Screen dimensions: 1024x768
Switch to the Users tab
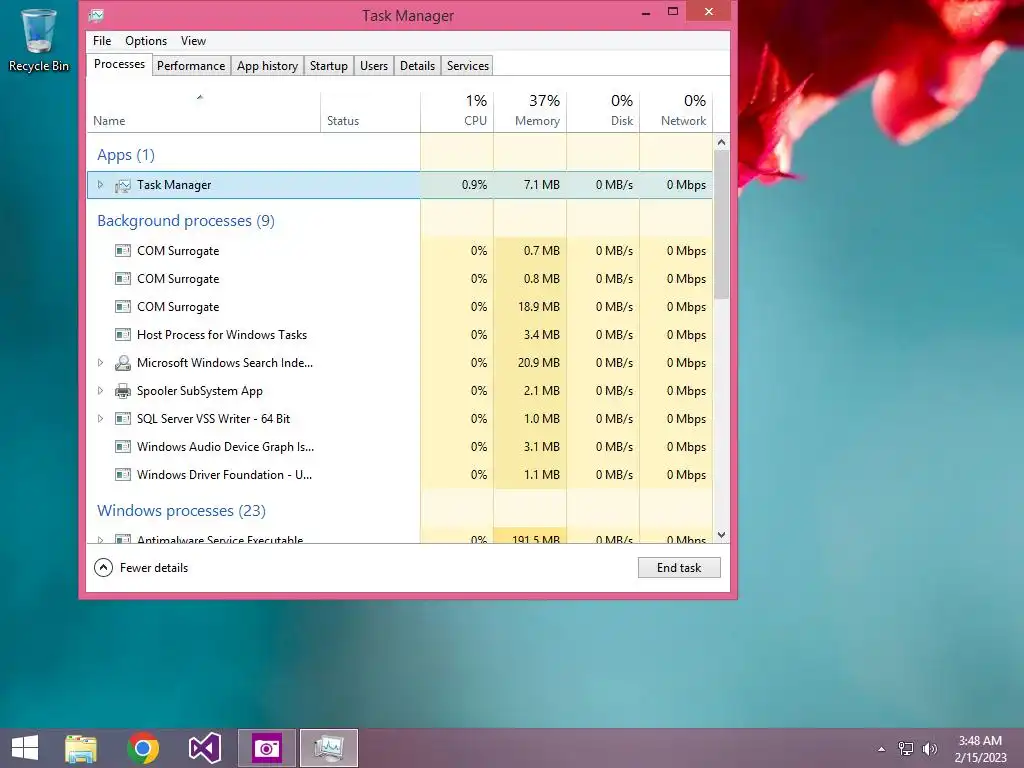click(x=374, y=66)
